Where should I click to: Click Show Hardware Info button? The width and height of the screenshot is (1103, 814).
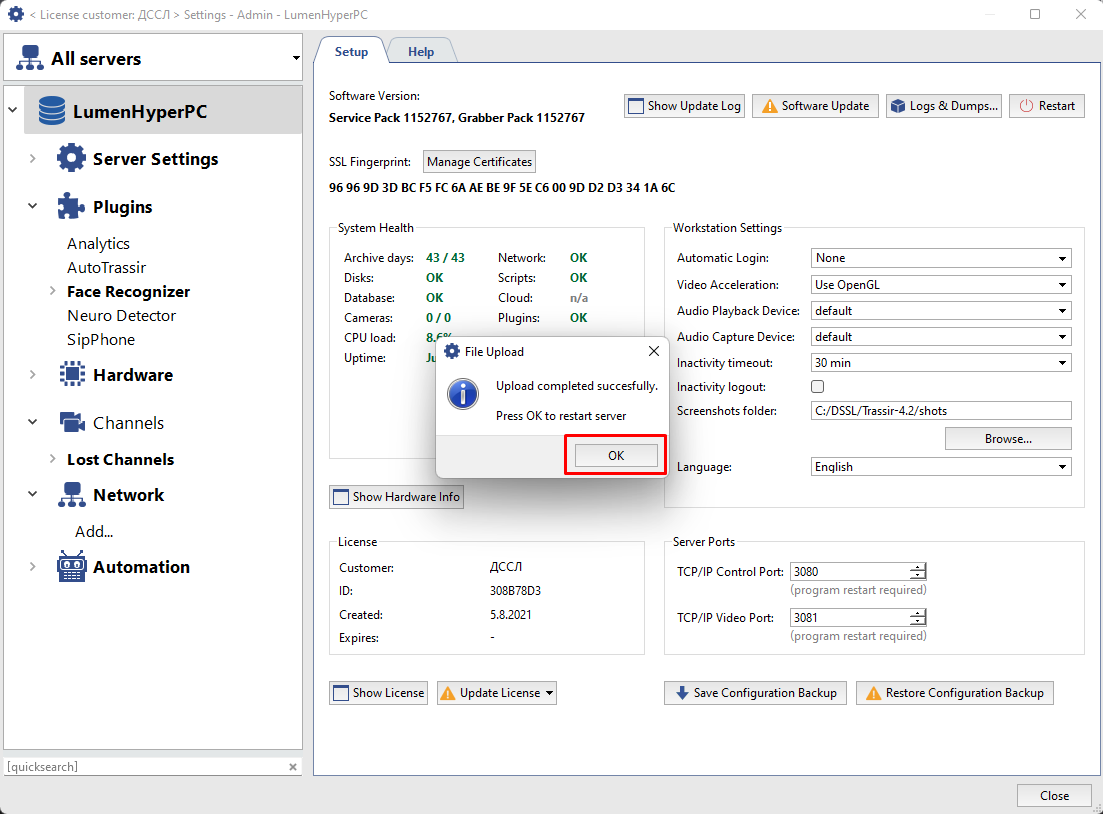[396, 497]
